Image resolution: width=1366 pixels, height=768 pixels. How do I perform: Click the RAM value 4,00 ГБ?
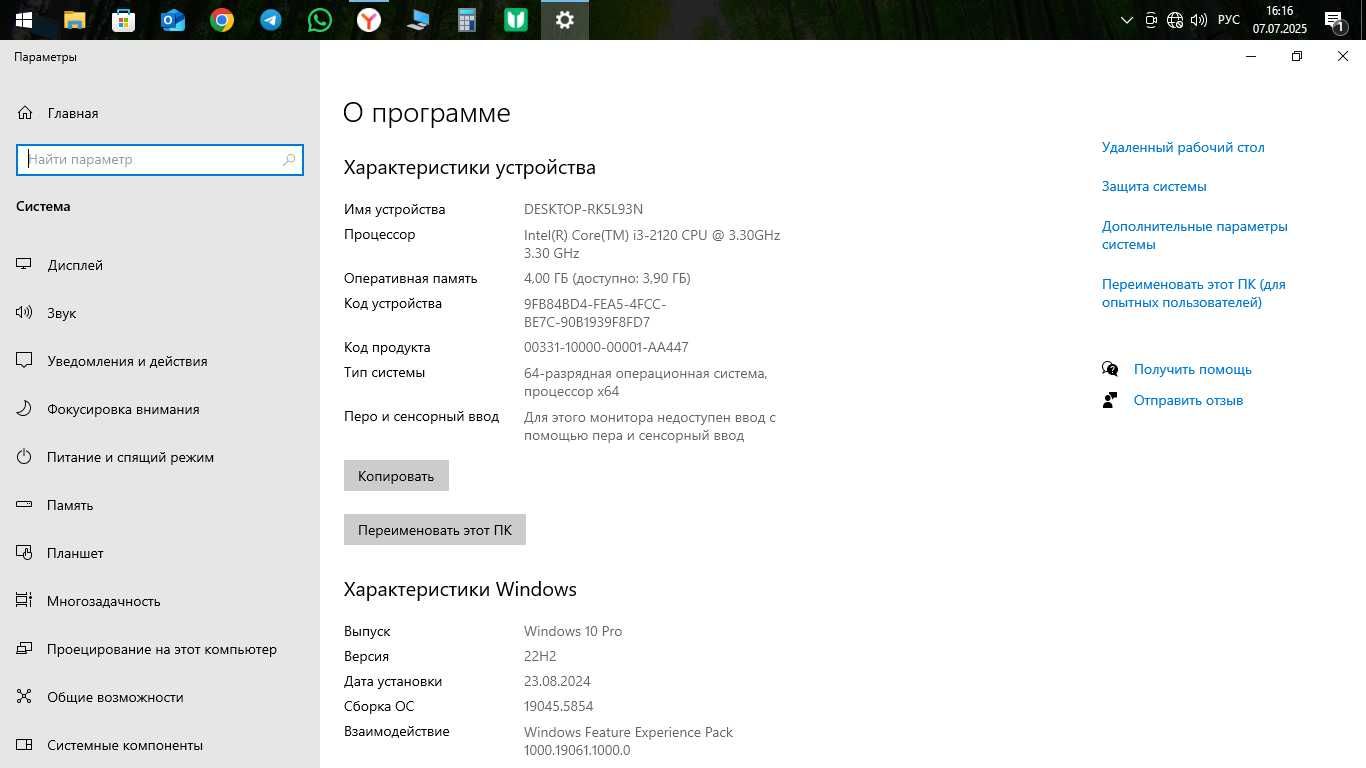coord(607,278)
